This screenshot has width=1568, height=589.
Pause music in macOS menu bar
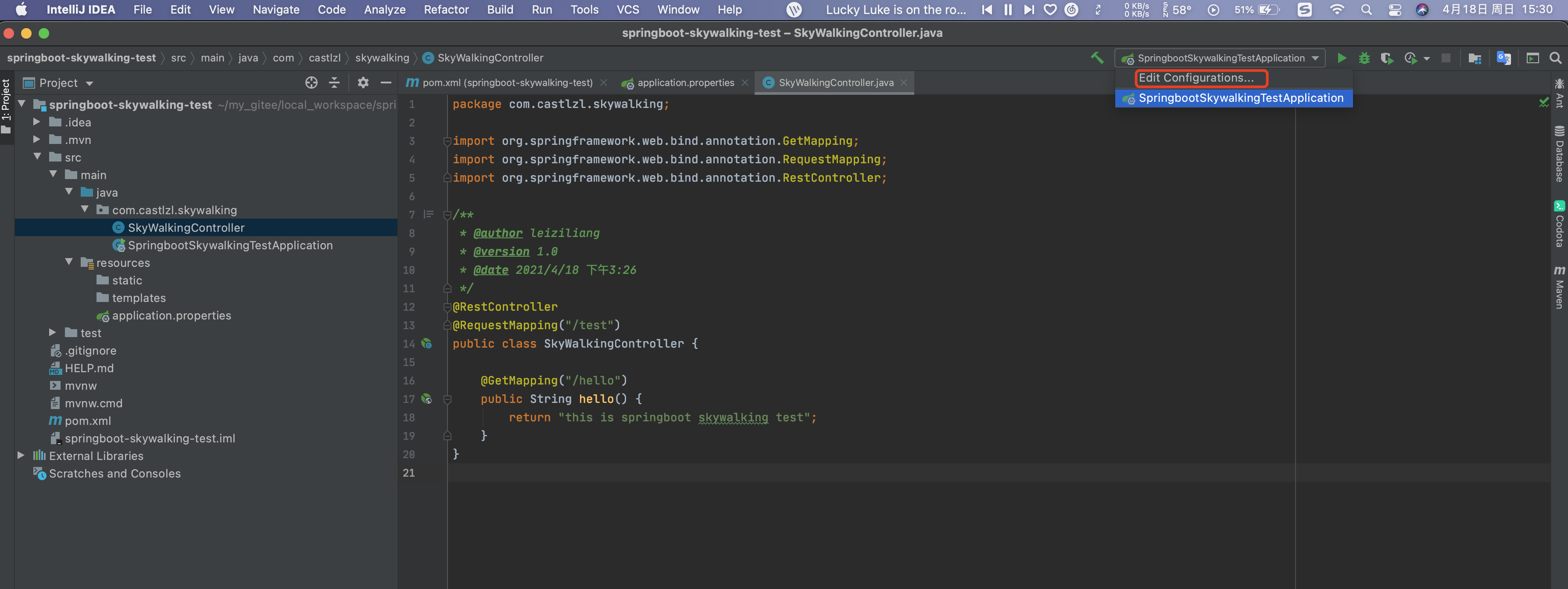point(1008,10)
